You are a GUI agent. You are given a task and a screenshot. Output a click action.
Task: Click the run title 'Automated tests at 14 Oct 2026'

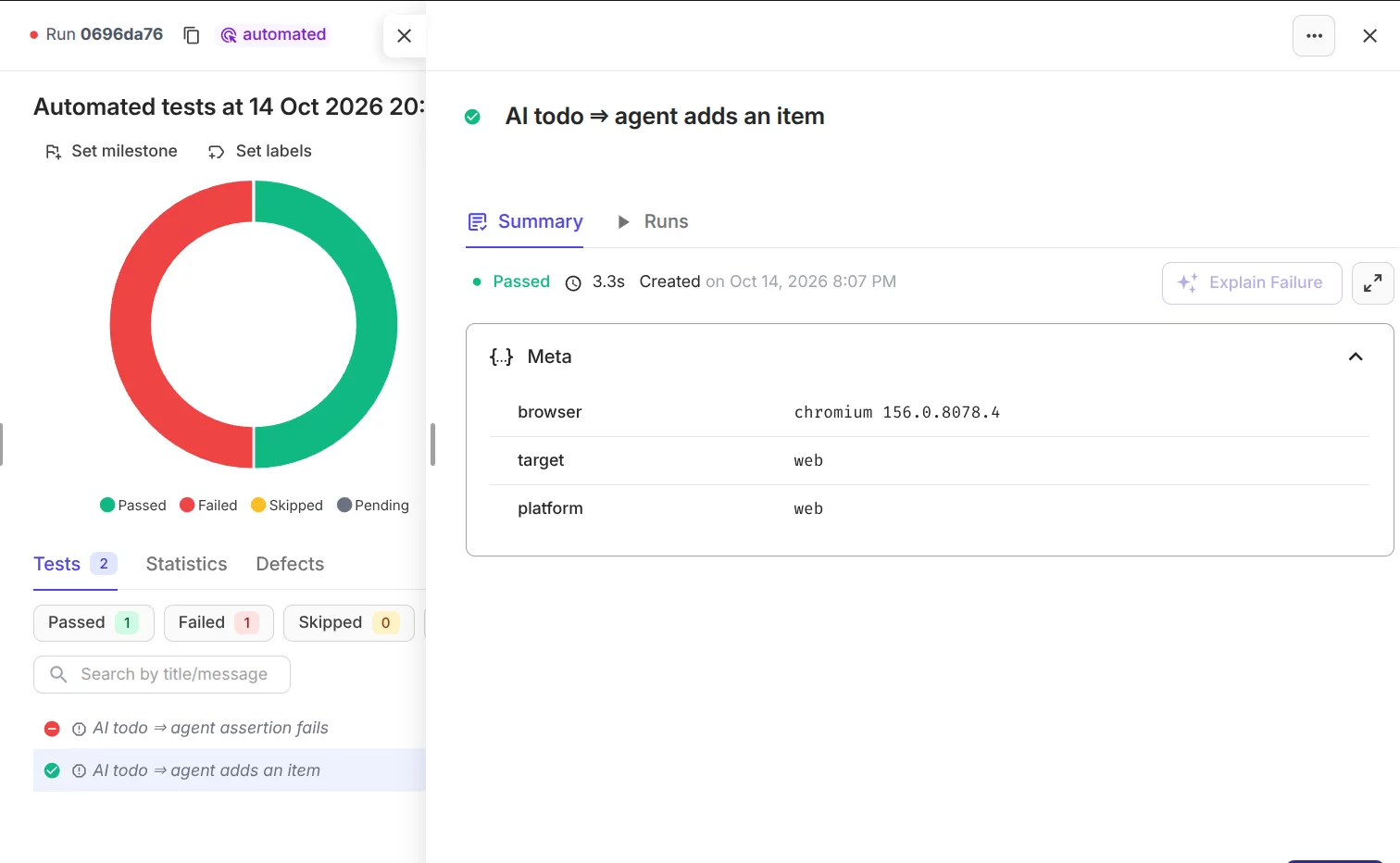point(229,106)
